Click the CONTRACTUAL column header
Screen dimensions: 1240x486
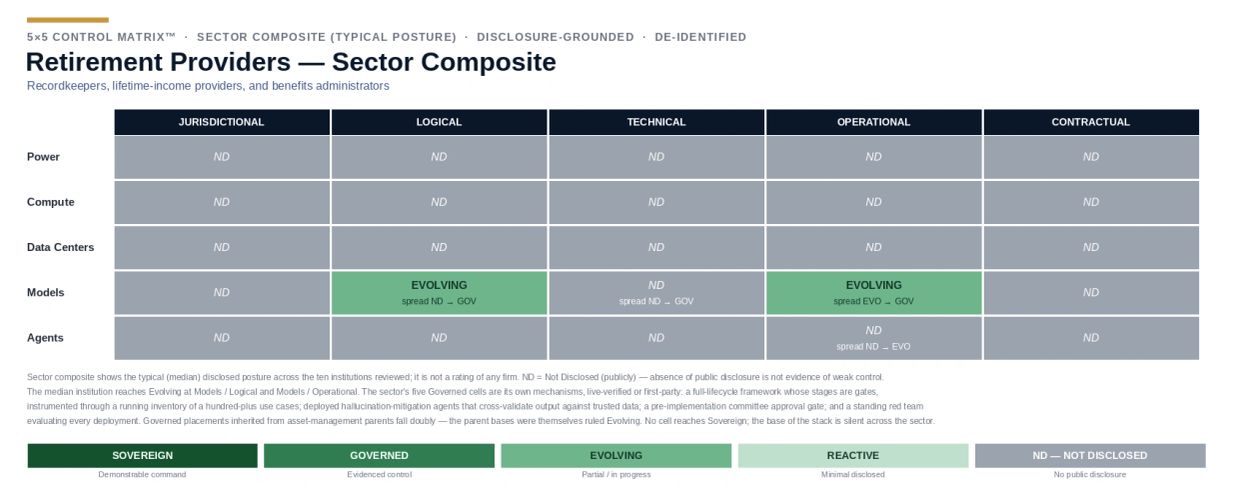(x=1091, y=122)
